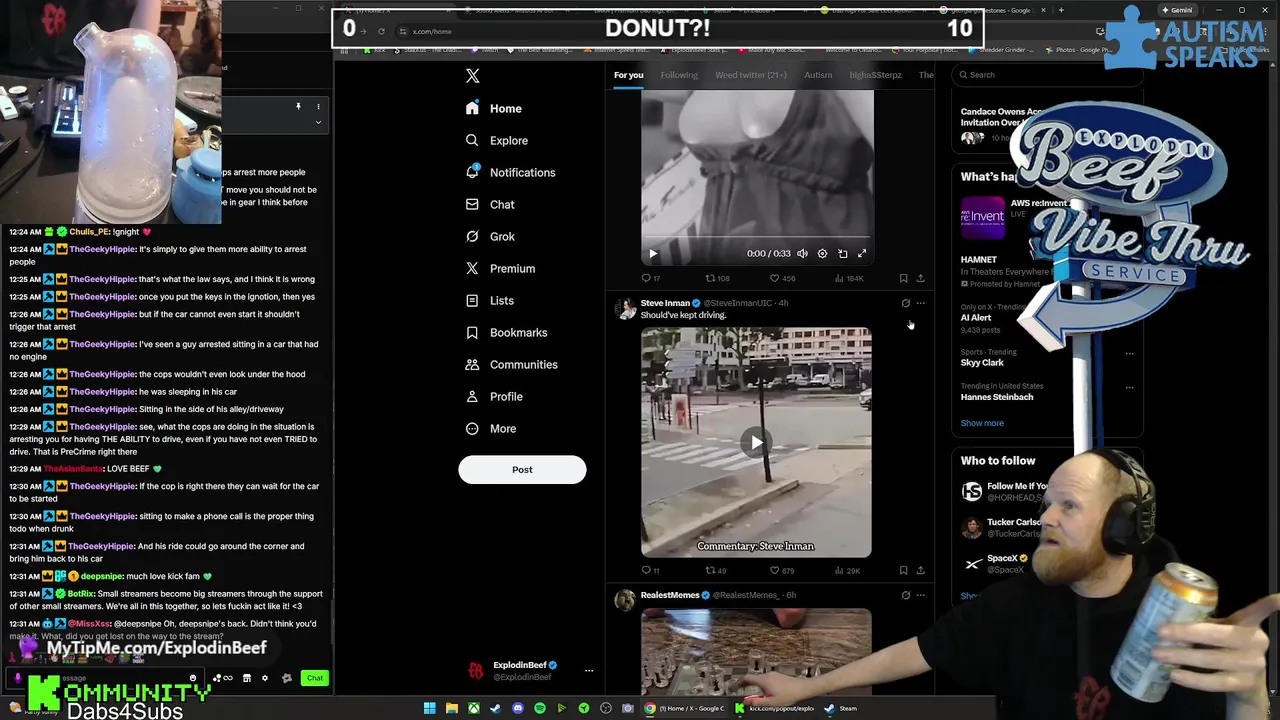Switch to the Weed twitter (21+) tab
Image resolution: width=1280 pixels, height=720 pixels.
click(751, 75)
